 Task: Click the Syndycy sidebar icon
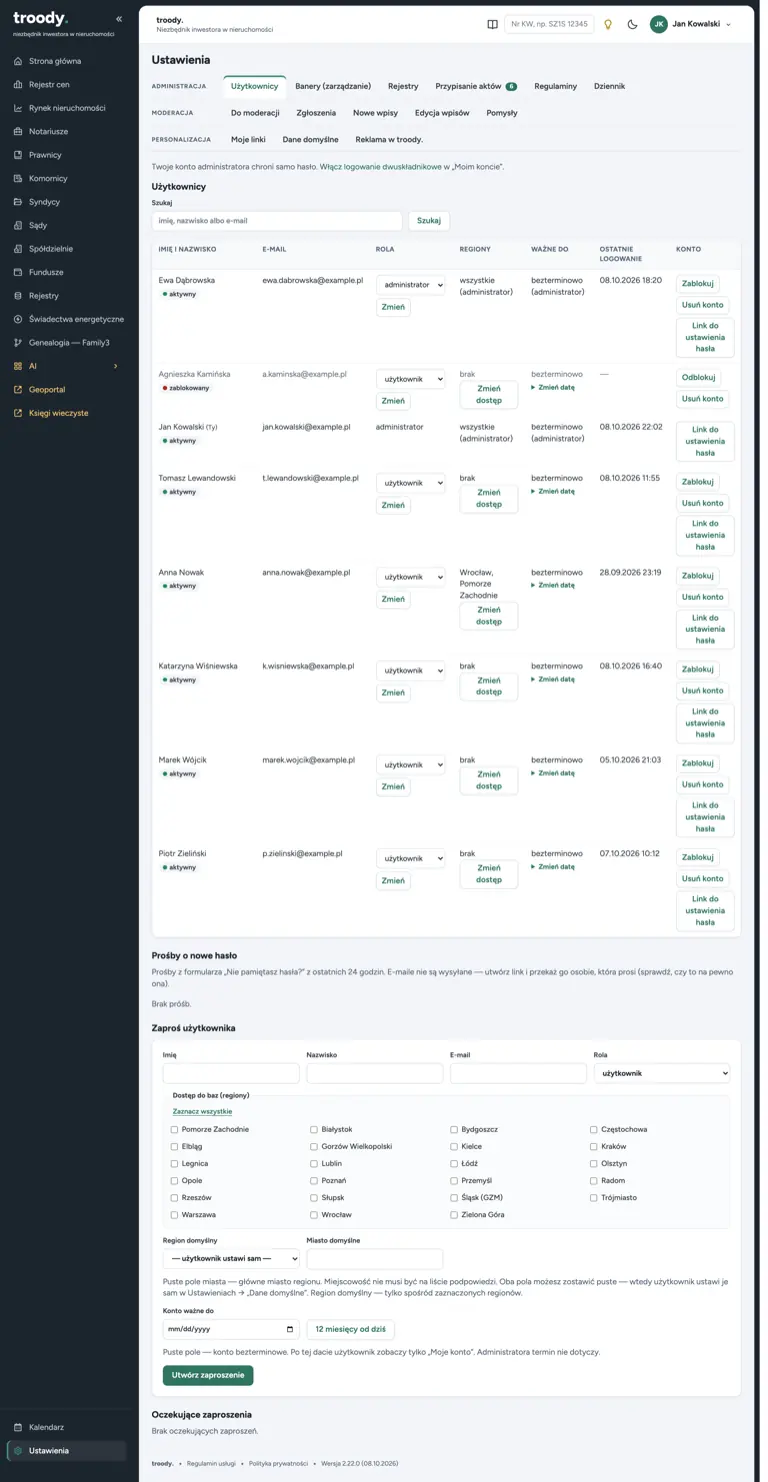[x=18, y=202]
